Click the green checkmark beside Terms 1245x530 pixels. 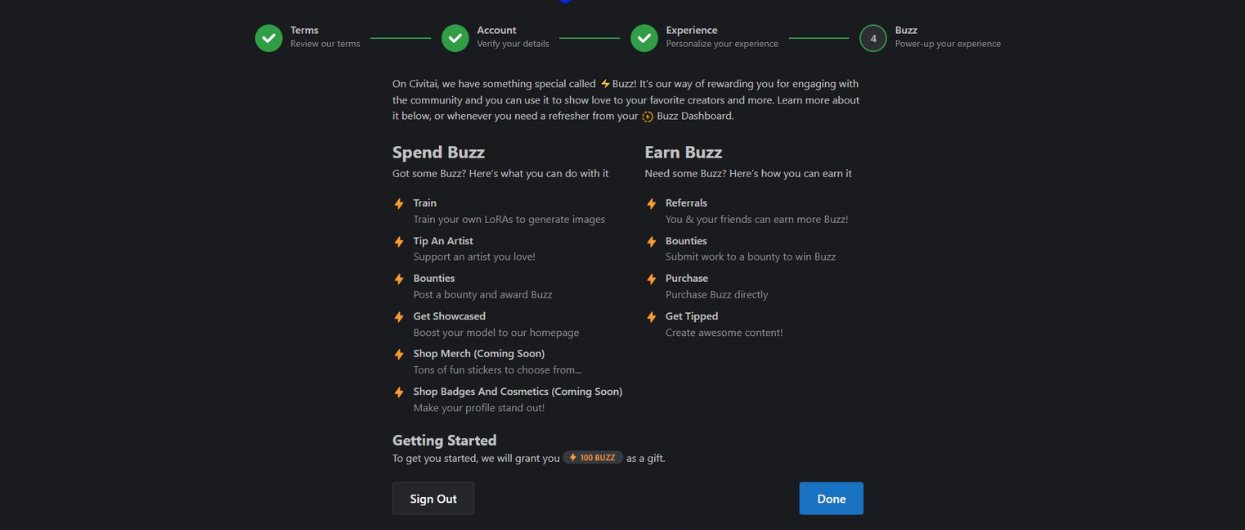268,38
